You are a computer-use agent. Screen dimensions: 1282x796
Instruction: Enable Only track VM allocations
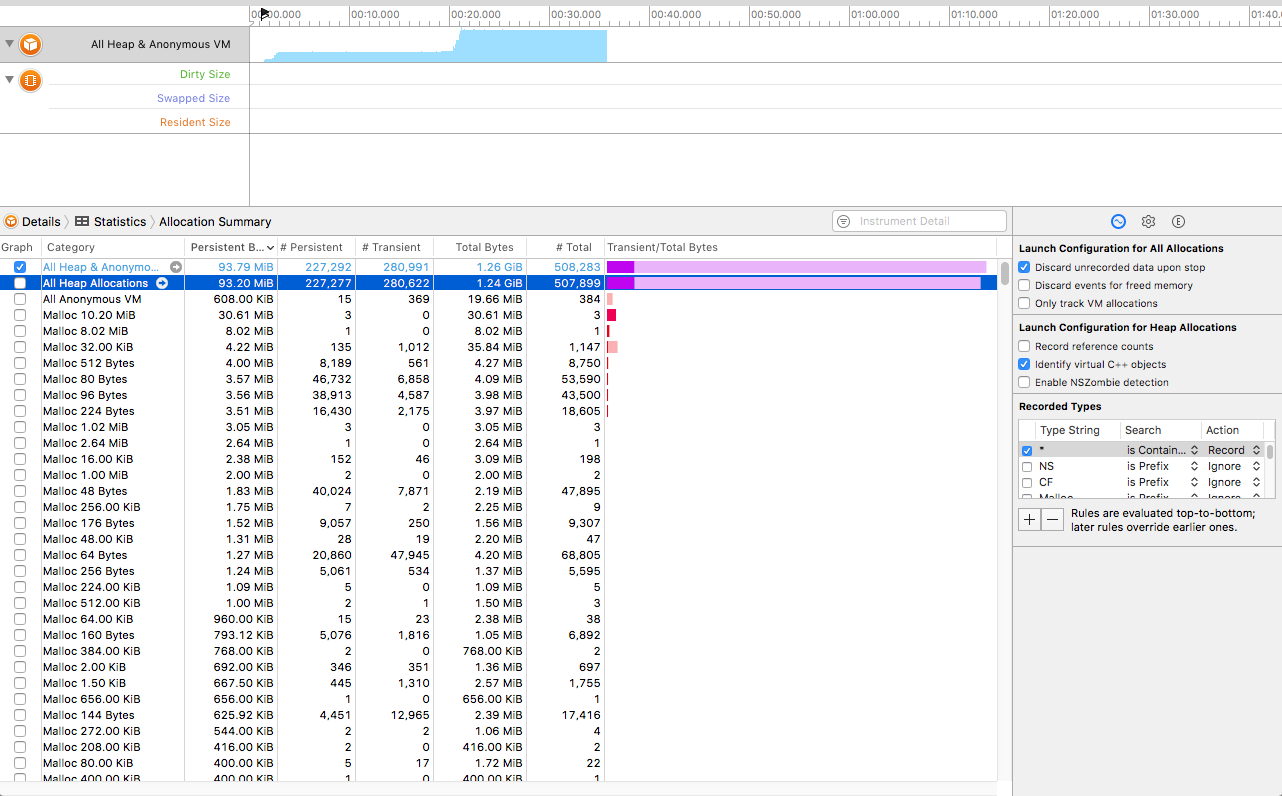1024,303
